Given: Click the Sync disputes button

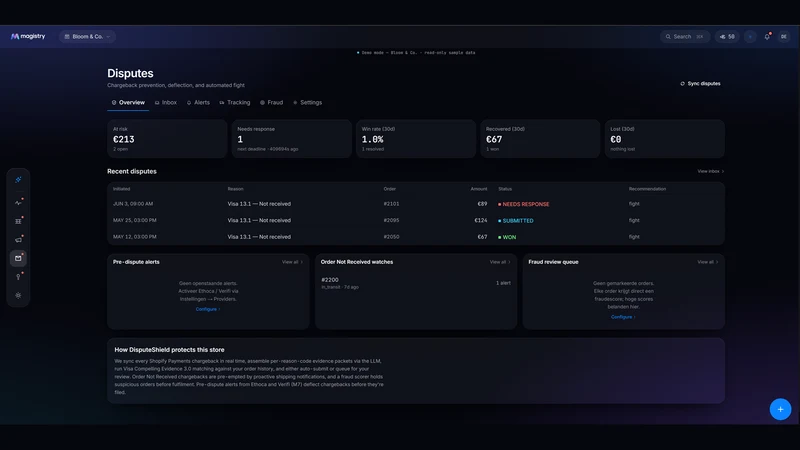Looking at the screenshot, I should pos(700,84).
